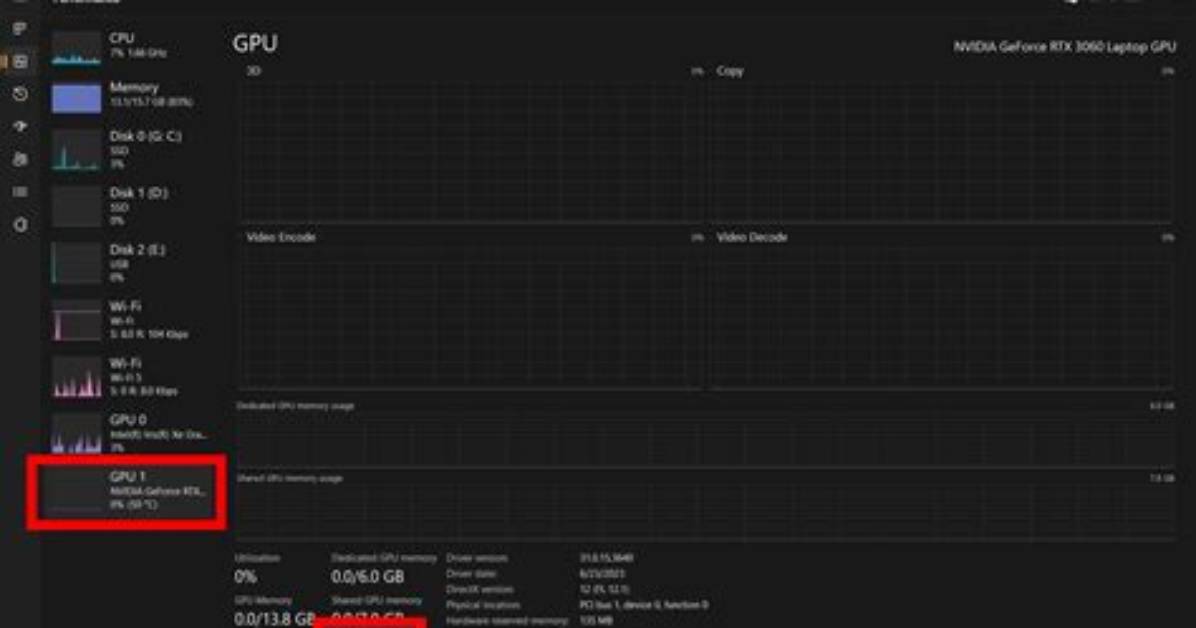Select the Wi-Fi entry showing 104 Kbps
This screenshot has height=628, width=1196.
pos(130,320)
